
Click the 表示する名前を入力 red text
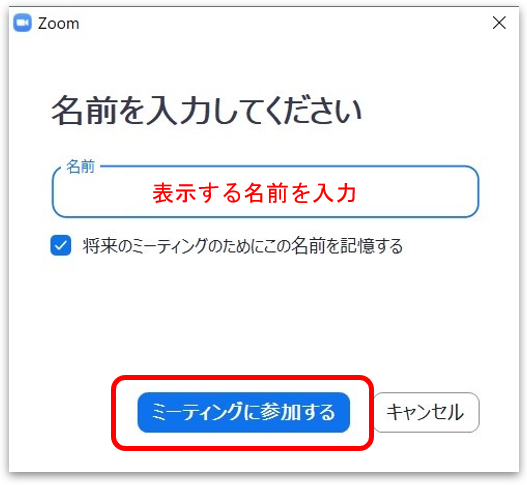click(x=254, y=193)
